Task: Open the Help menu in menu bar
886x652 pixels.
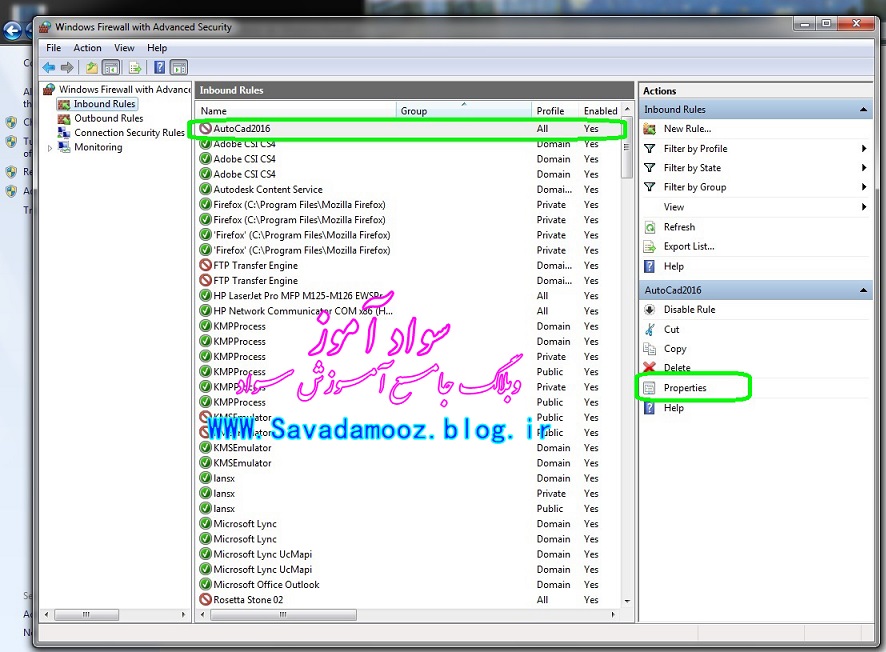Action: click(157, 48)
